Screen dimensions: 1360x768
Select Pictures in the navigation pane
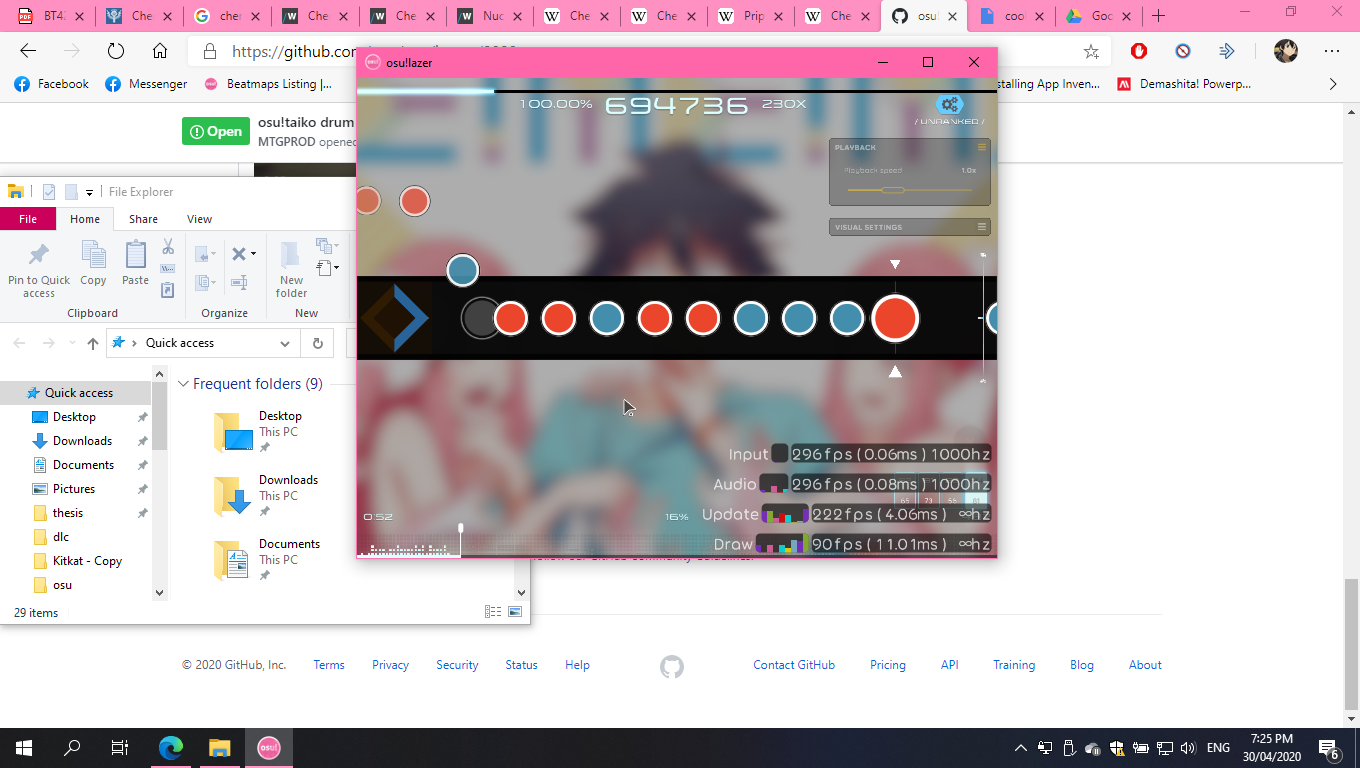(x=74, y=489)
